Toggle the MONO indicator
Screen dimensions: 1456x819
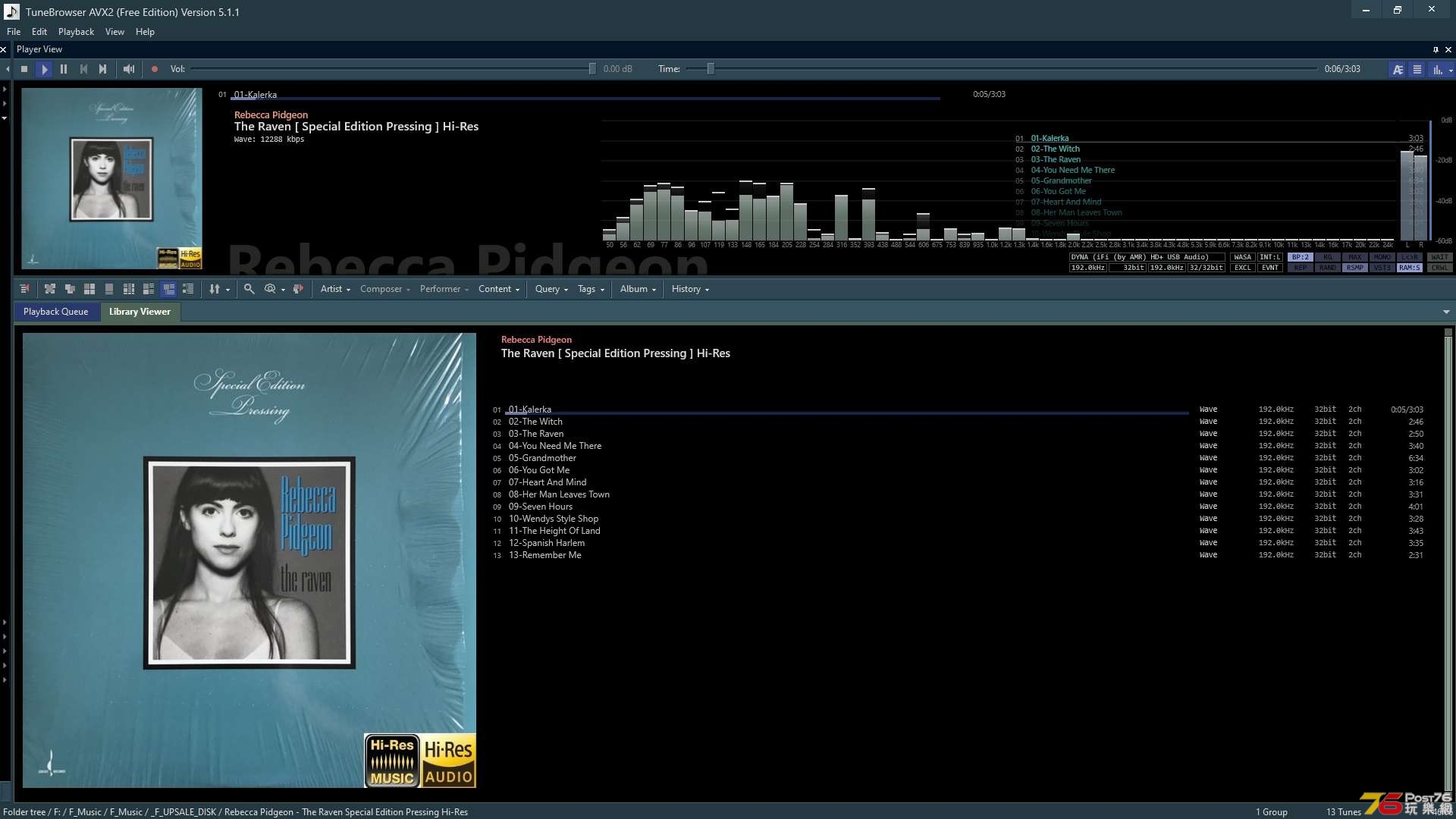pyautogui.click(x=1382, y=257)
